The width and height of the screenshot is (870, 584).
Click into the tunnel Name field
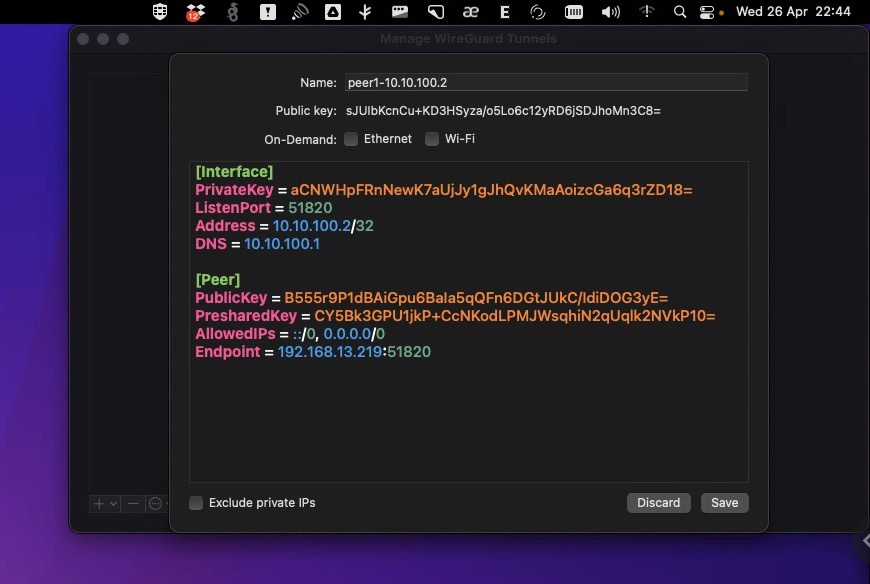click(x=546, y=82)
